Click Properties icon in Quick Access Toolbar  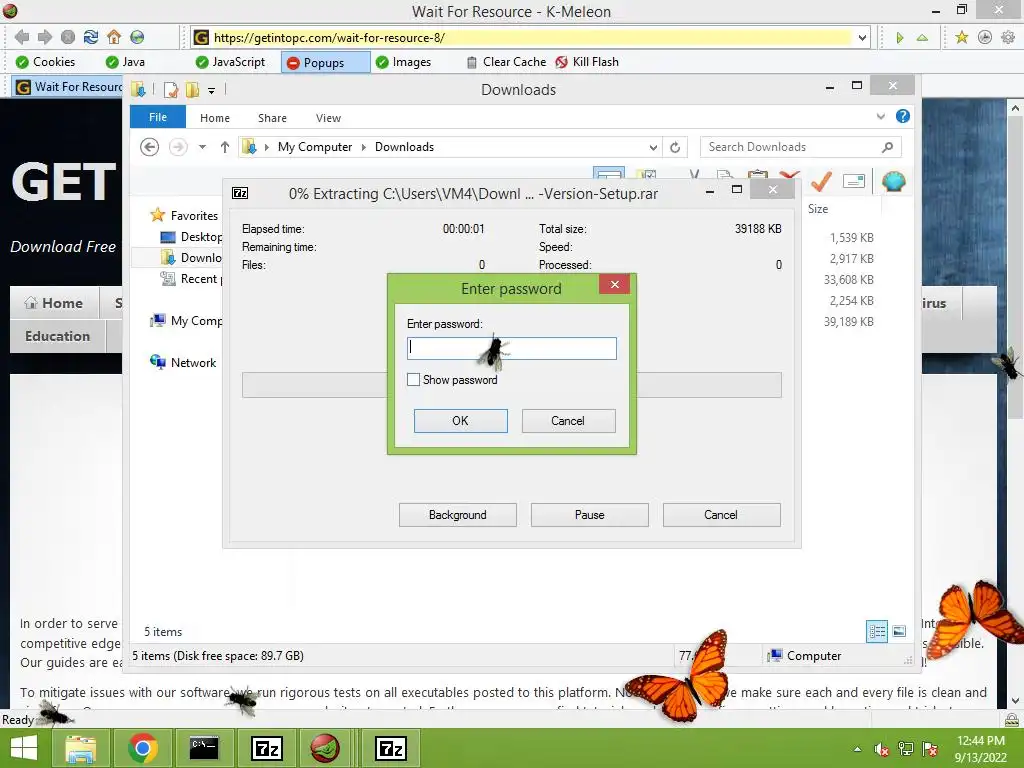pos(170,90)
